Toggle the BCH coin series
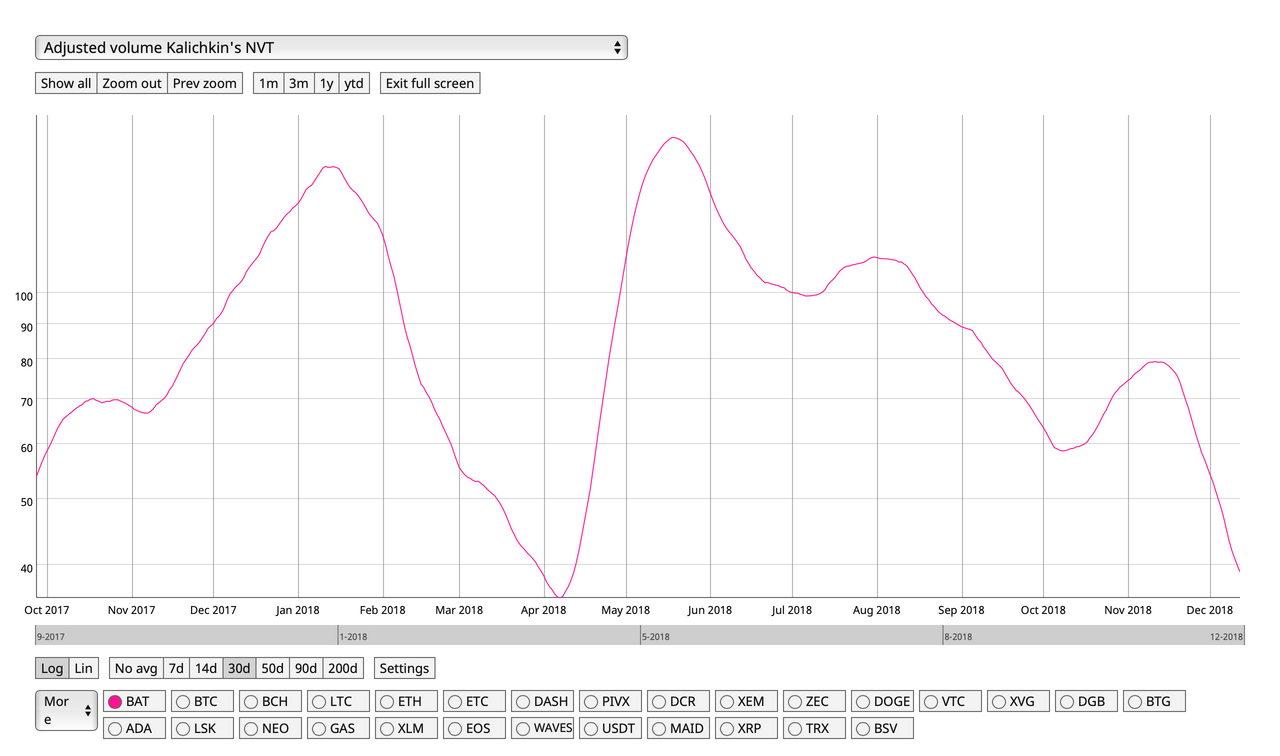This screenshot has width=1280, height=756. [271, 701]
